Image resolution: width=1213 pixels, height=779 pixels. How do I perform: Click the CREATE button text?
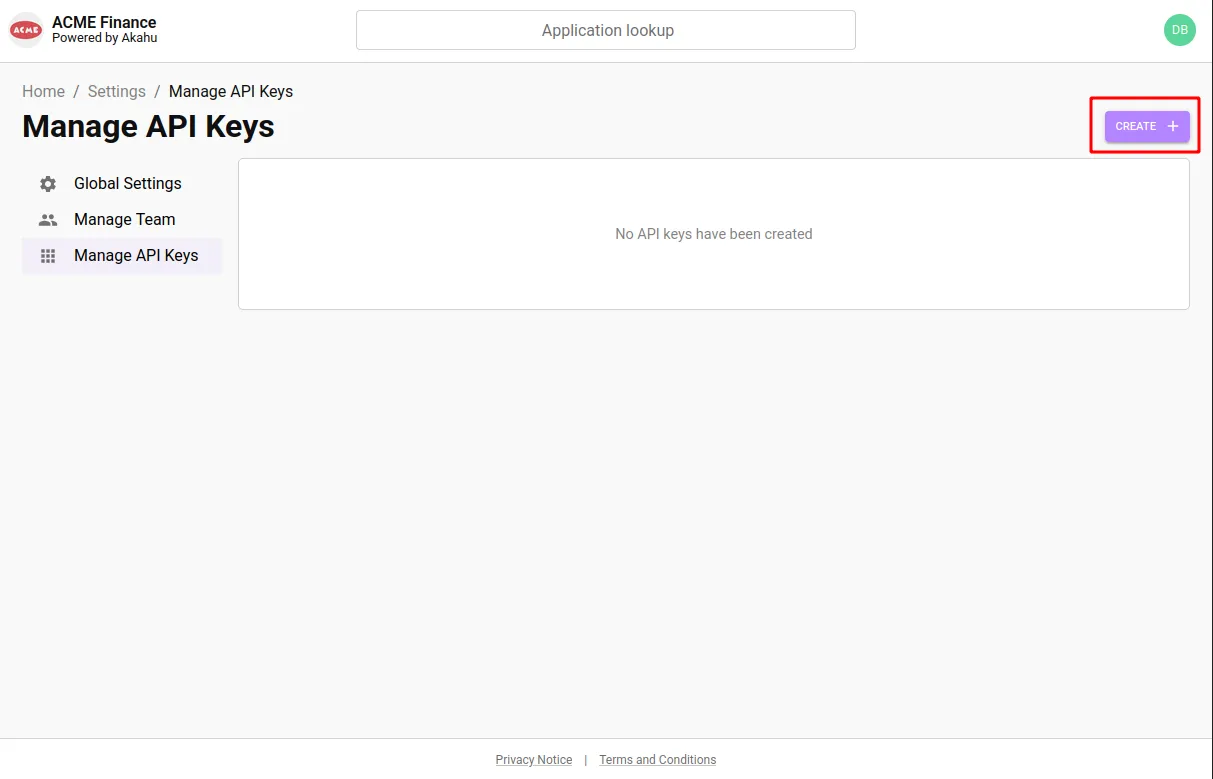[x=1135, y=126]
